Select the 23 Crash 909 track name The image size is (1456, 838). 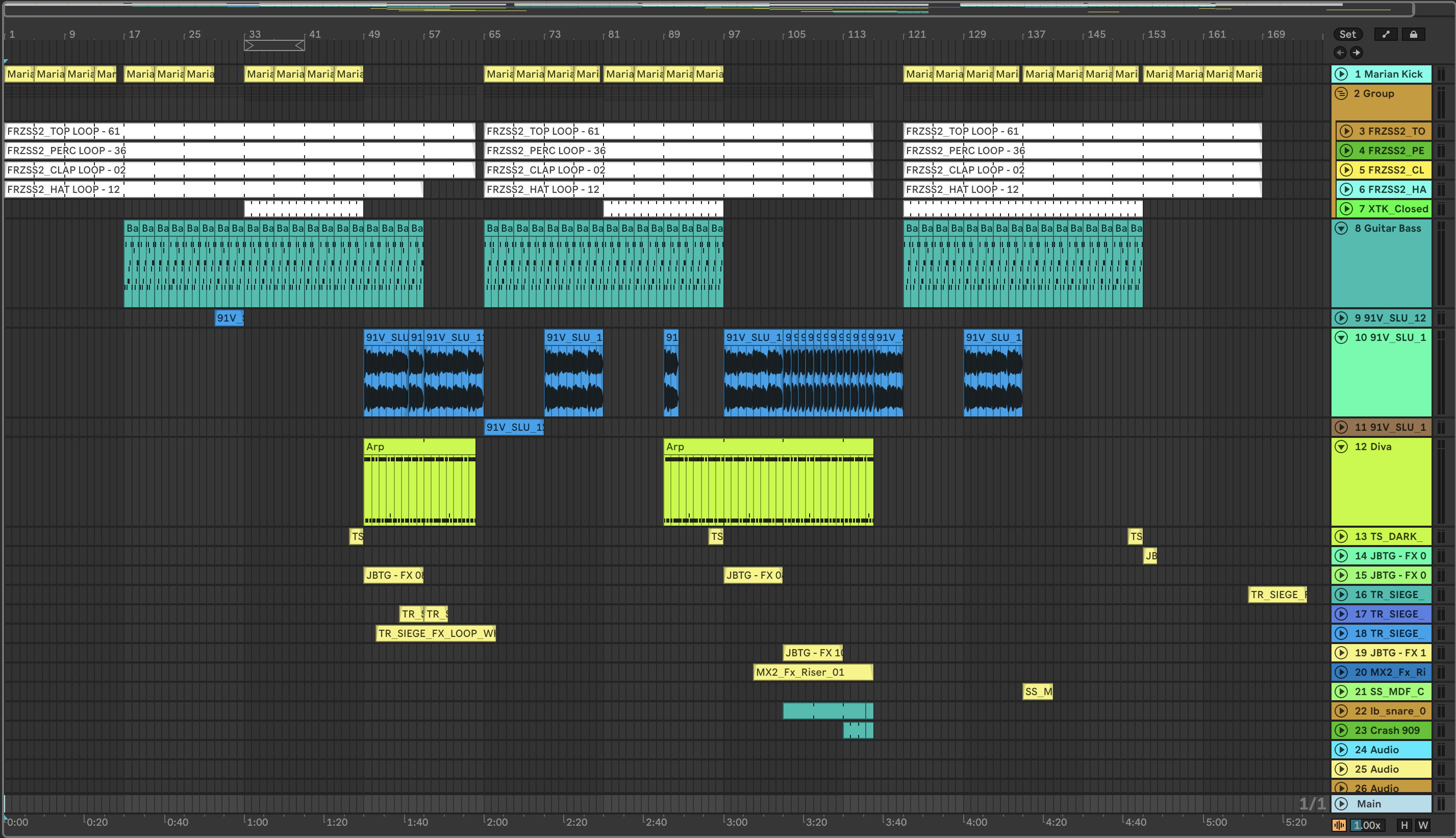(1387, 730)
